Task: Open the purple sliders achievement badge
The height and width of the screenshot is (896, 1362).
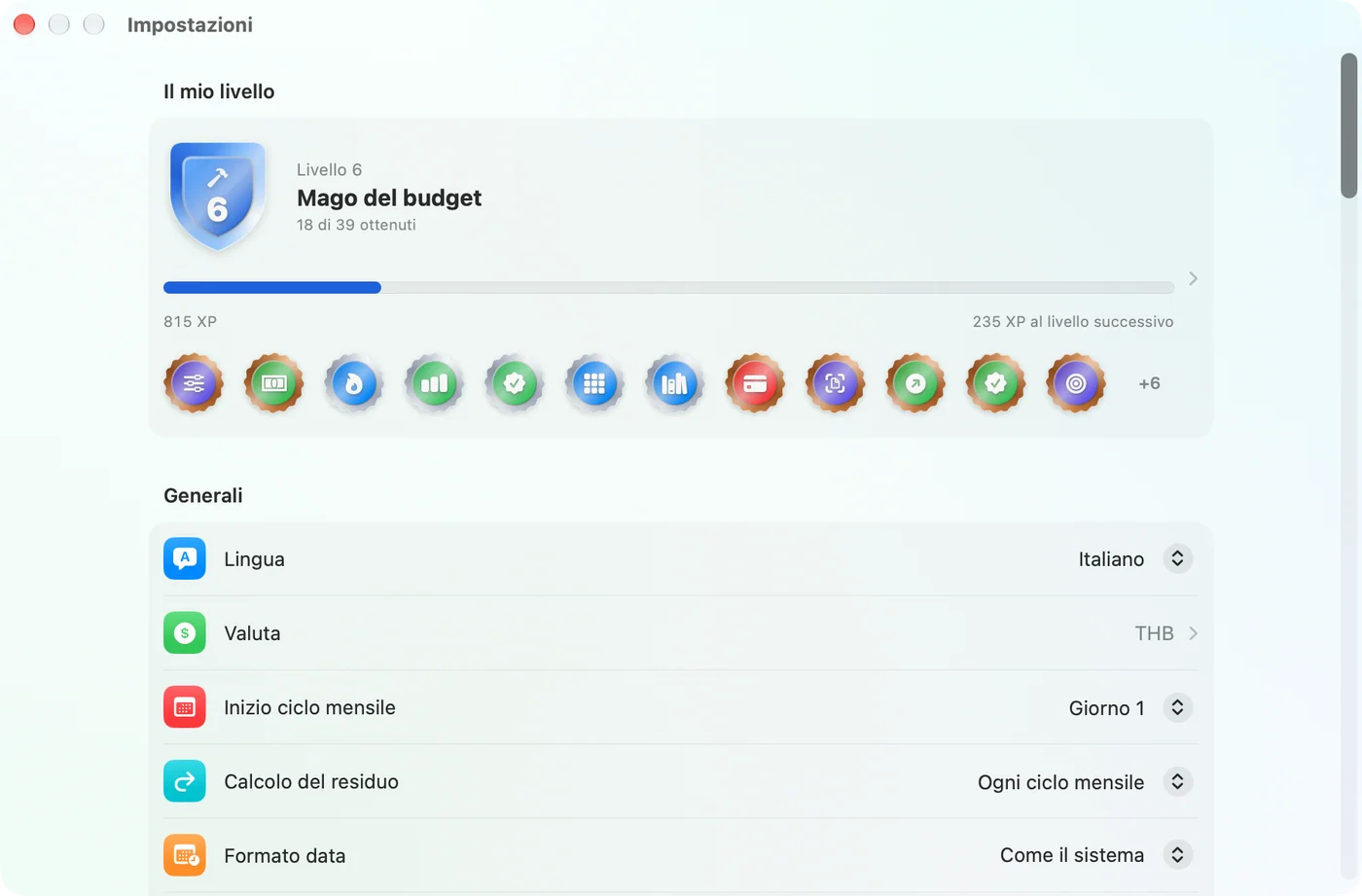Action: (x=194, y=383)
